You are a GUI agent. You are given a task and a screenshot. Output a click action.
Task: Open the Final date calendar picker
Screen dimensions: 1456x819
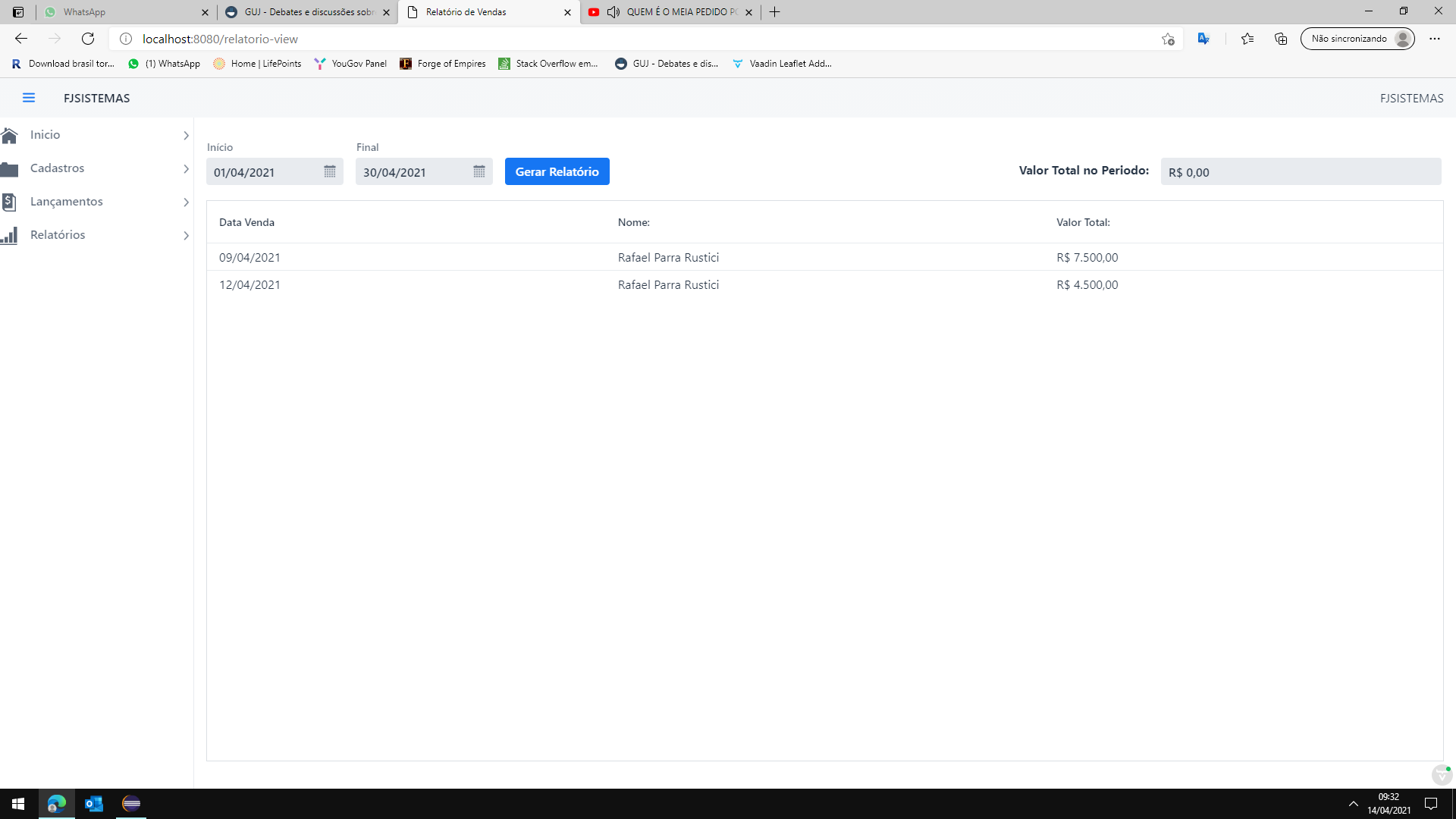[x=479, y=171]
